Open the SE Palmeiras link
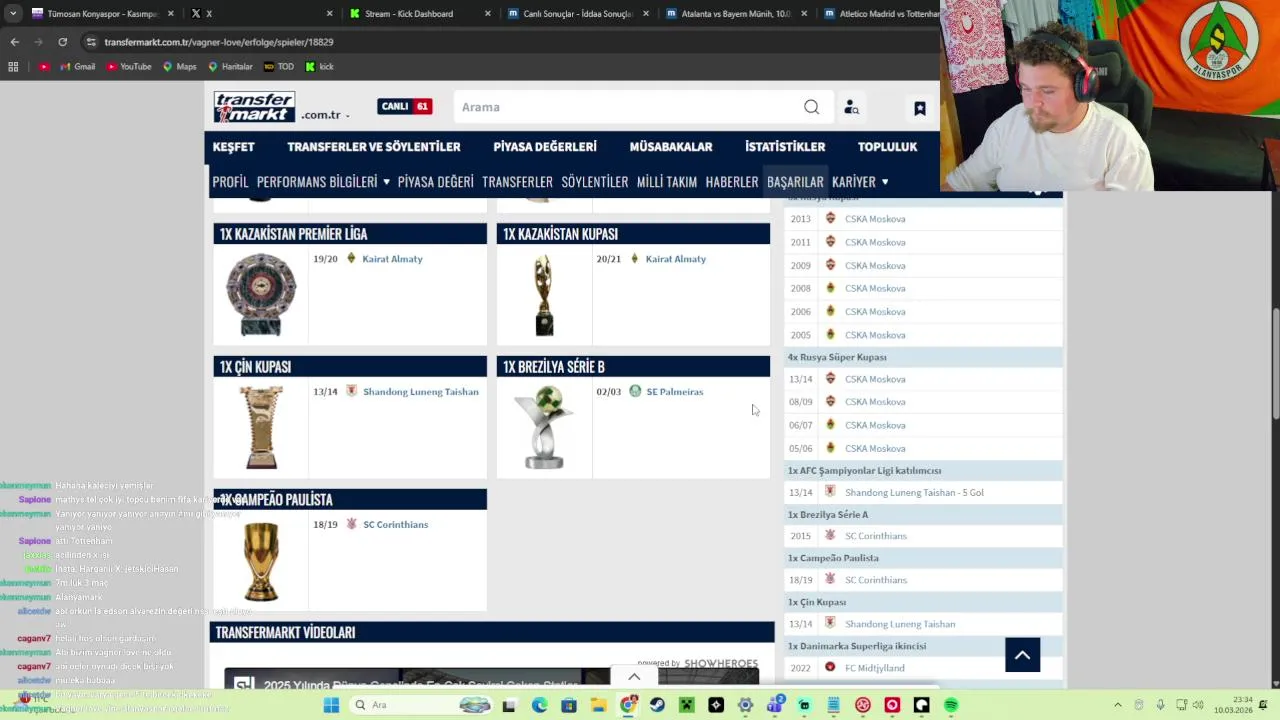Viewport: 1280px width, 720px height. click(x=675, y=392)
